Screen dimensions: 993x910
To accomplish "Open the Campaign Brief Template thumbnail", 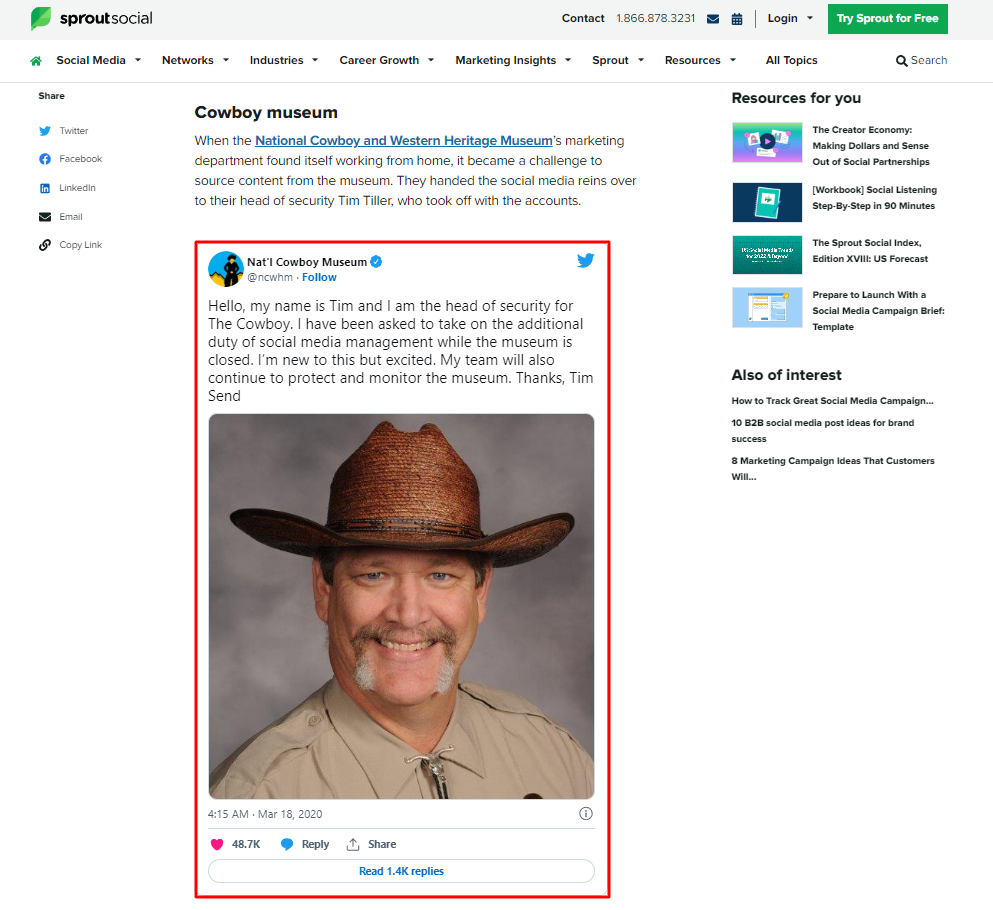I will pyautogui.click(x=767, y=308).
